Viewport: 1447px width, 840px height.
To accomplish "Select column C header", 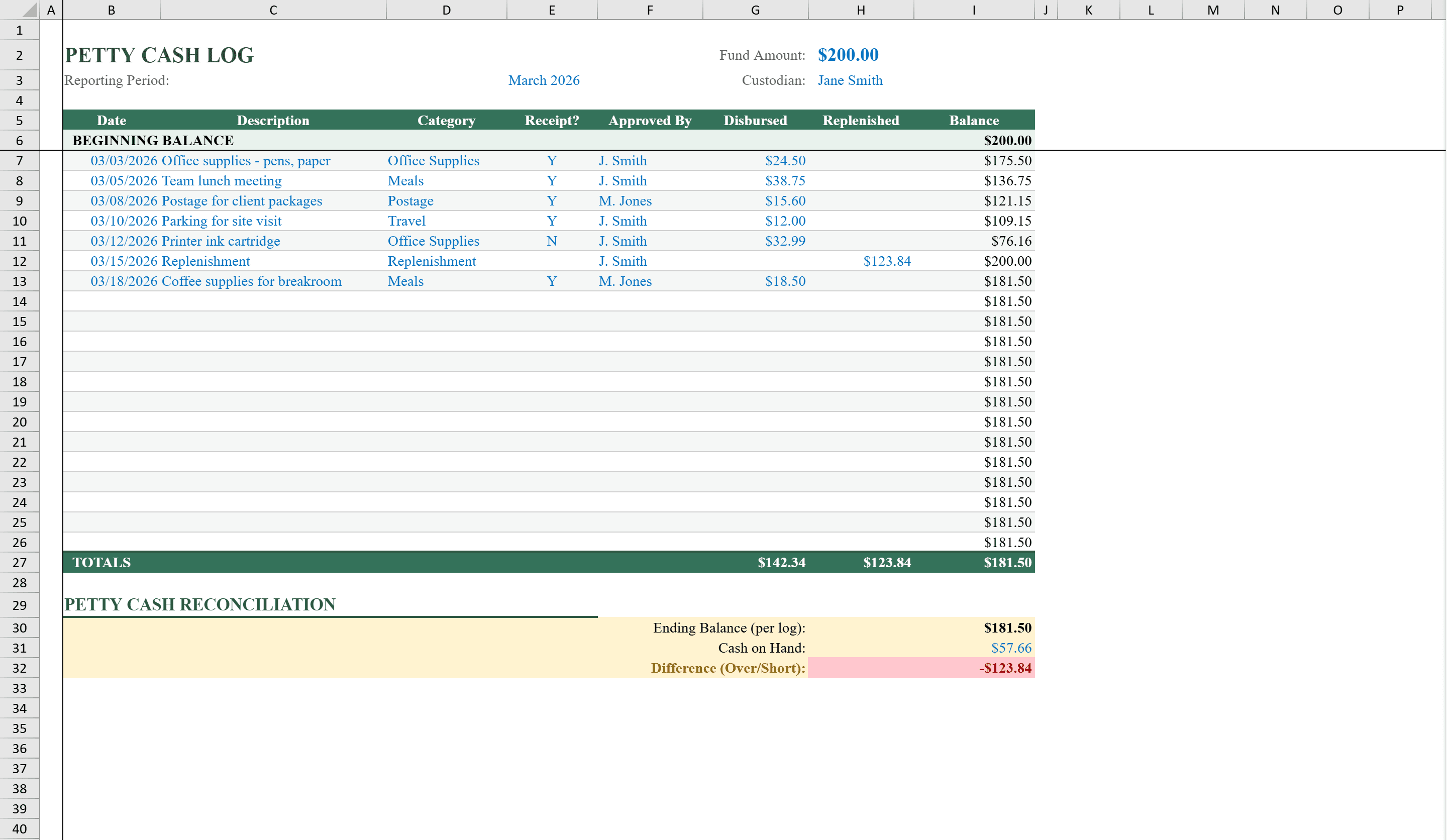I will pyautogui.click(x=273, y=10).
